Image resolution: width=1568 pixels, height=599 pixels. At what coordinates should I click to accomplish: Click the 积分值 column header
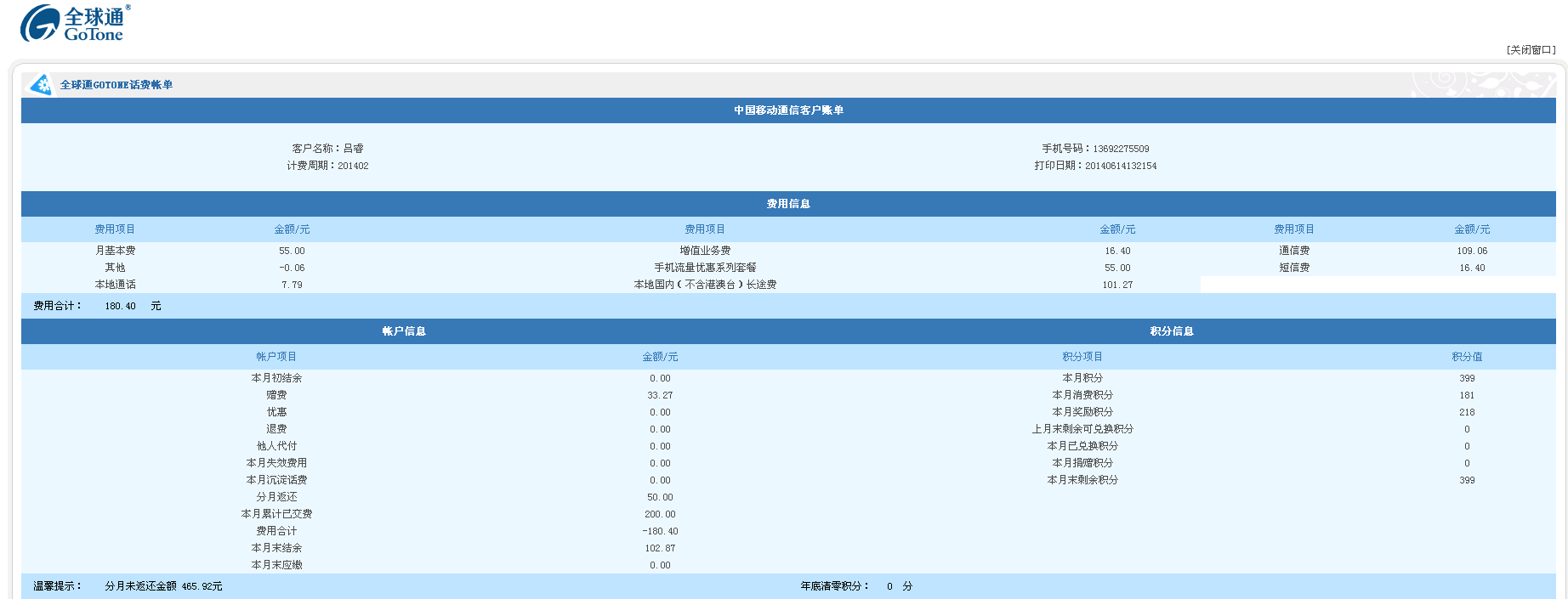[x=1467, y=357]
